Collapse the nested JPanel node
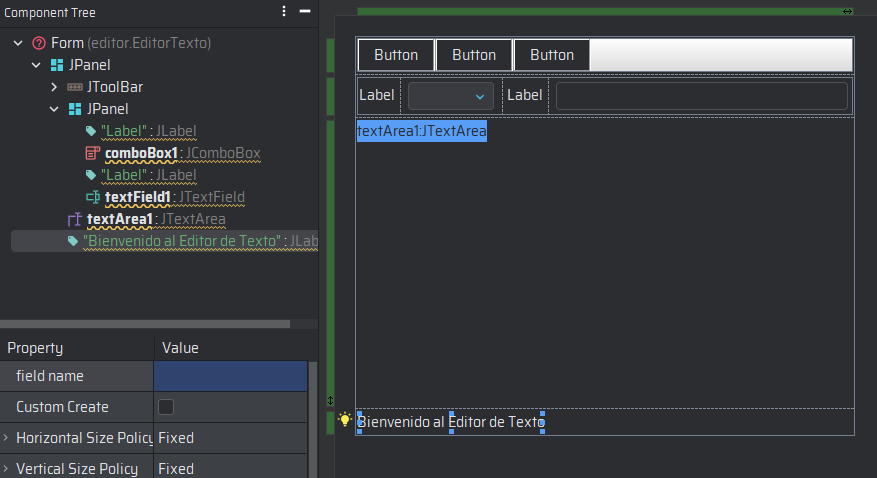 (x=54, y=109)
